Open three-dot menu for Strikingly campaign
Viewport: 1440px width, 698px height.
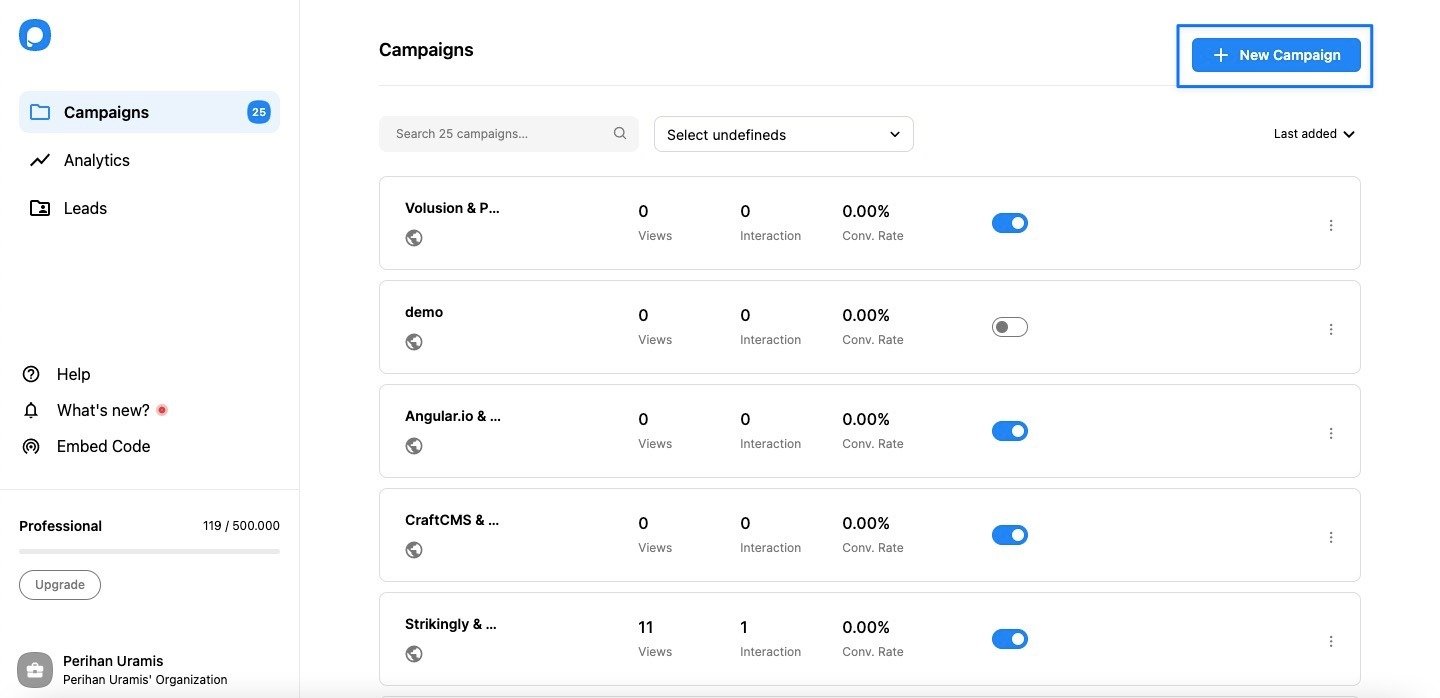(x=1331, y=641)
